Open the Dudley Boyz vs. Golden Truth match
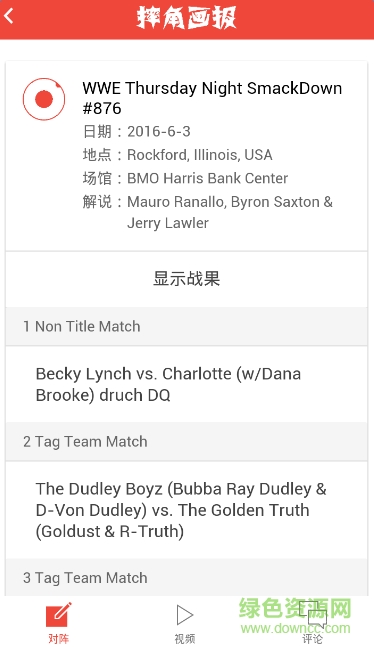This screenshot has width=374, height=647. 187,510
